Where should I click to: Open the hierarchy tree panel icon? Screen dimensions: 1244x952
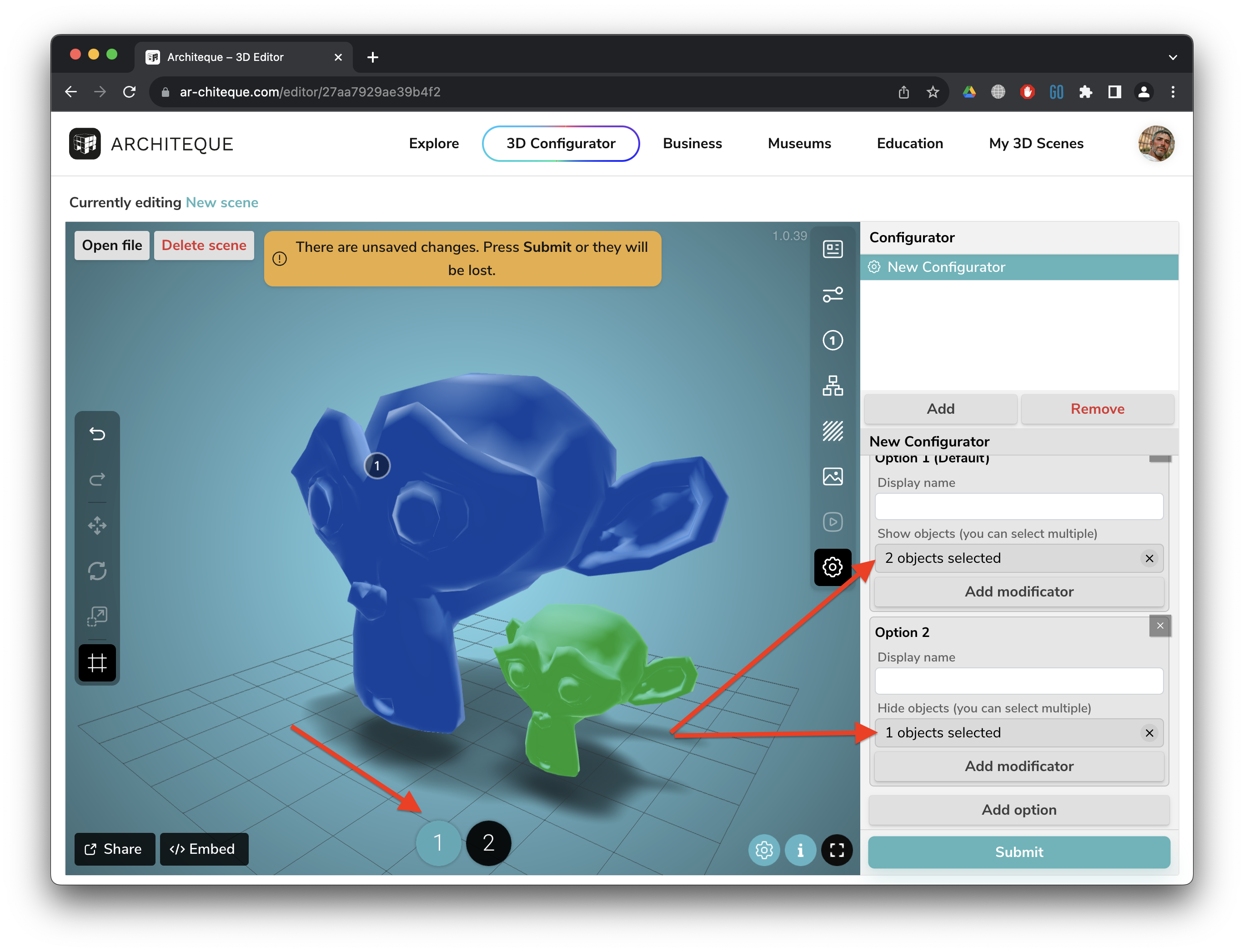point(832,386)
